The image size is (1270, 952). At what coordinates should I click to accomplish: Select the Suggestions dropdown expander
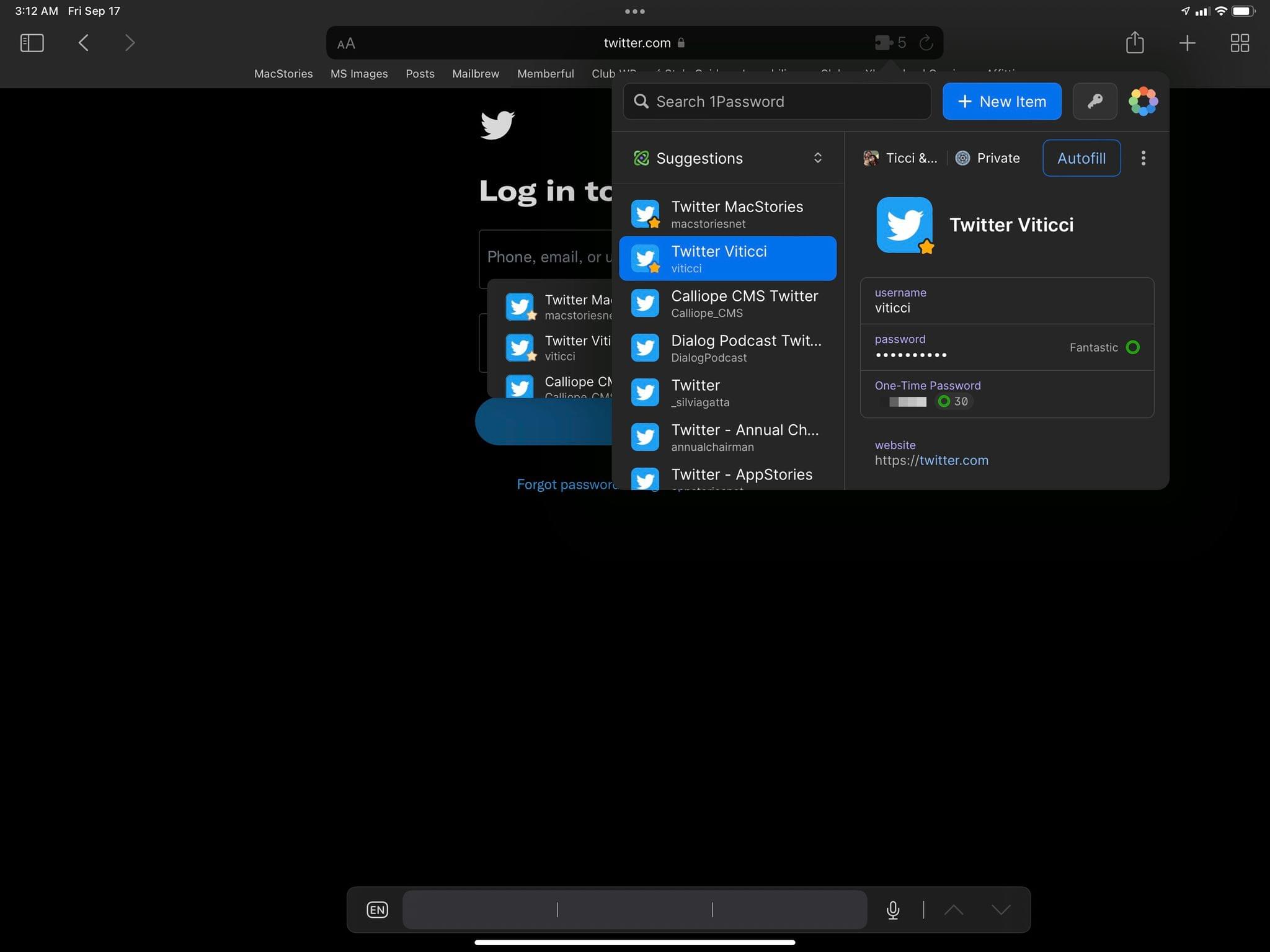(819, 158)
